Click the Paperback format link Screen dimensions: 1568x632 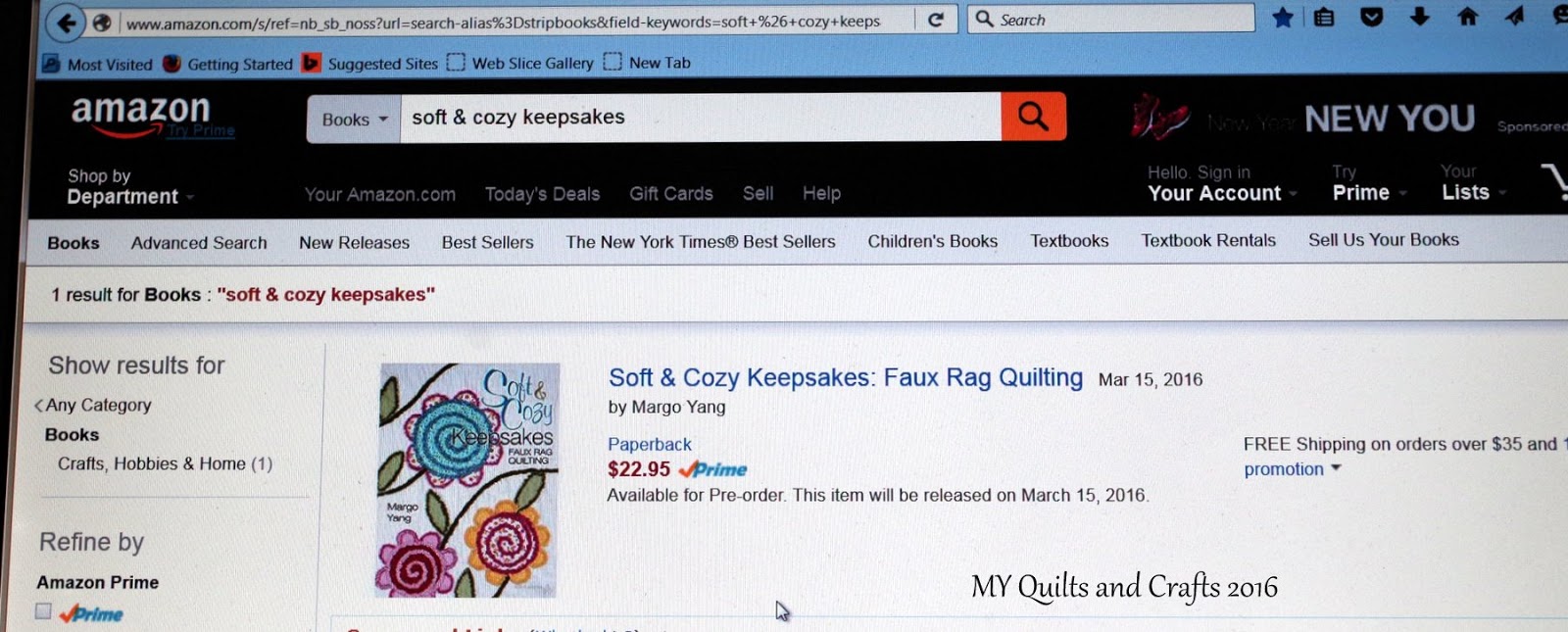[650, 444]
